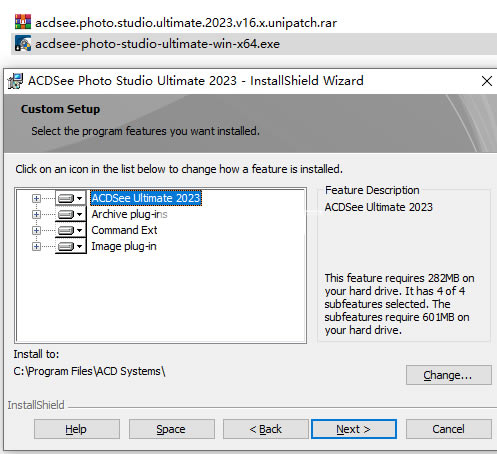This screenshot has width=497, height=454.
Task: Click the Change... install folder button
Action: pyautogui.click(x=449, y=375)
